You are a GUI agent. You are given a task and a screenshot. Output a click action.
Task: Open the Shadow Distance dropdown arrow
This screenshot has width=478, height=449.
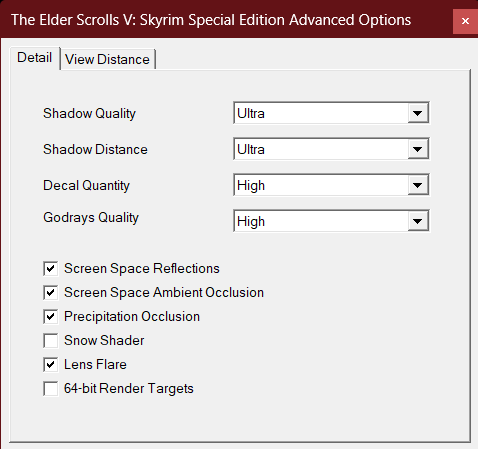pos(418,149)
